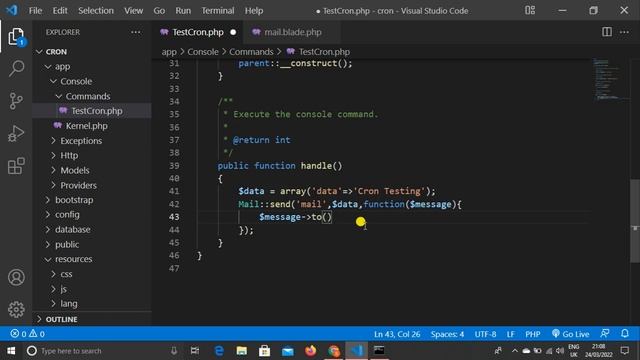Click the VS Code logo icon in title bar

pos(12,10)
